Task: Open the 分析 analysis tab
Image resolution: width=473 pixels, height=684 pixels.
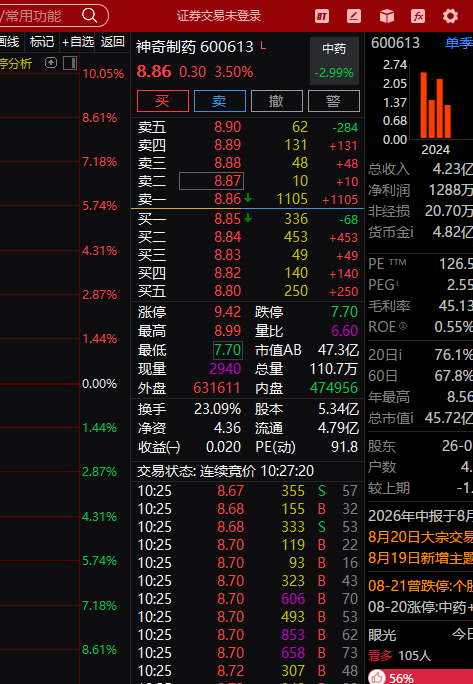Action: tap(16, 64)
